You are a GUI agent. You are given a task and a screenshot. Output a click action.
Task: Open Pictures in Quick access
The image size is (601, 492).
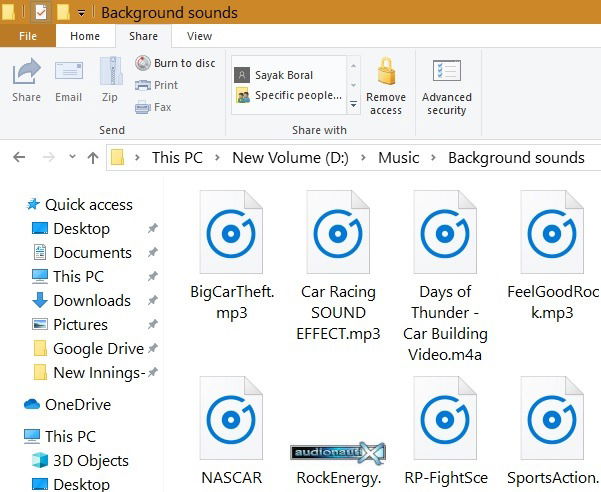coord(70,325)
